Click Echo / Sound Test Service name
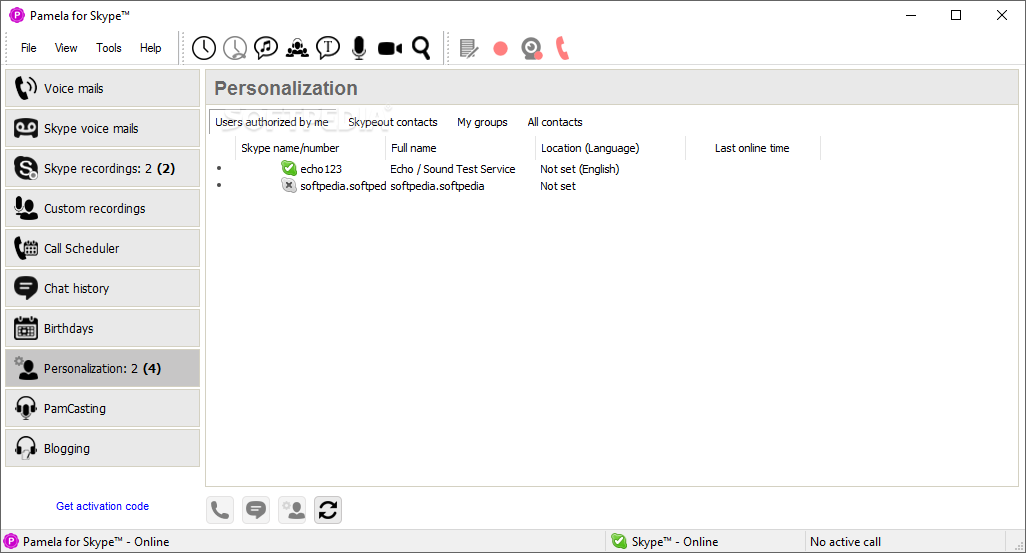1026x553 pixels. [x=453, y=169]
